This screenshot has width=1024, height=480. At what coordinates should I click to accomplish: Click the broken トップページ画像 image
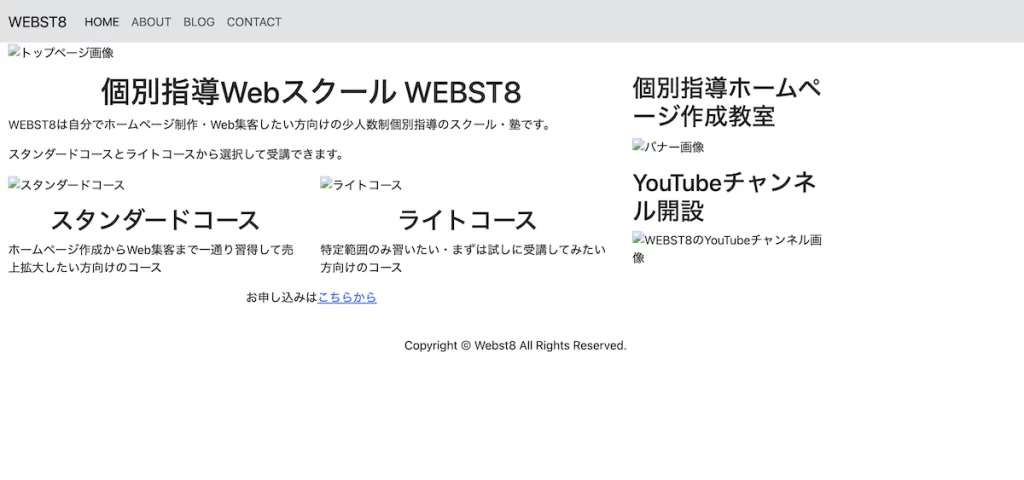(x=61, y=52)
